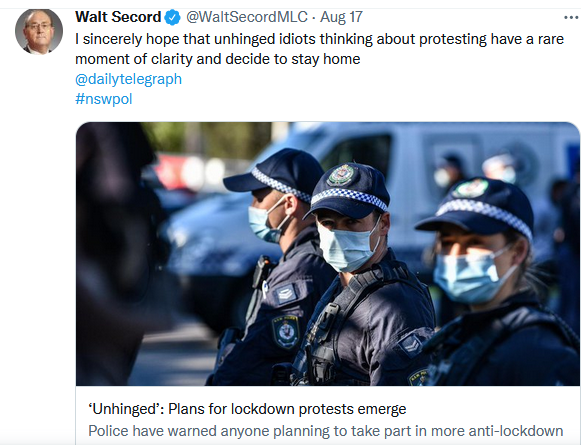Click the tweet line starting 'I sincerely hope'

point(319,39)
